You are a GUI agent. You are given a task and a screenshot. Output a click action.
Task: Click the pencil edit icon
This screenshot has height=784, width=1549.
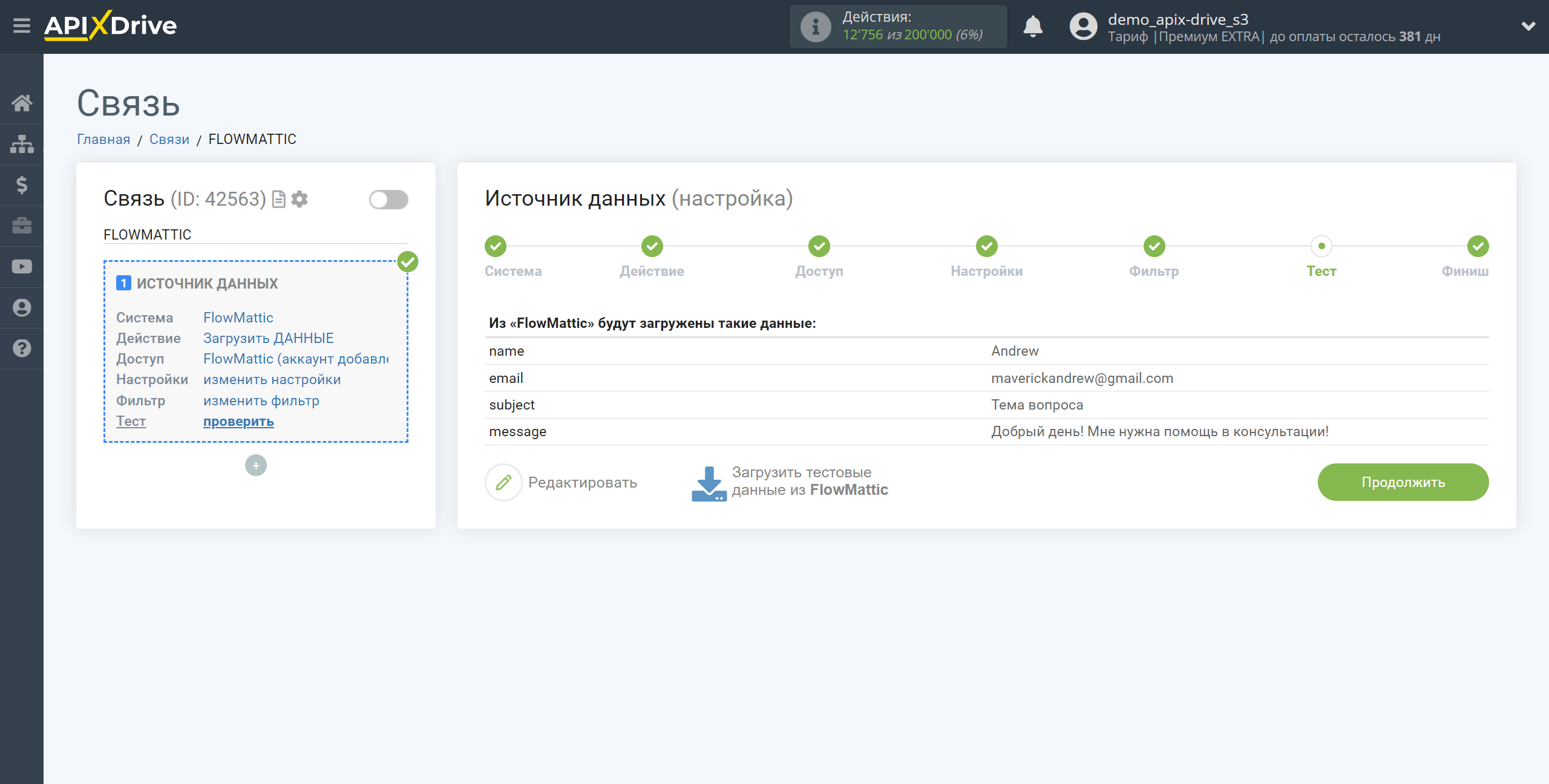[x=503, y=482]
